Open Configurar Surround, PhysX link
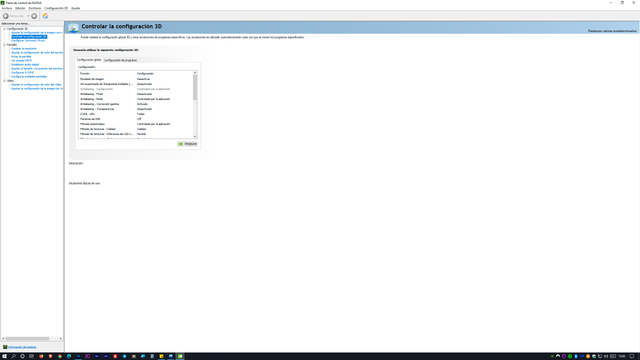The width and height of the screenshot is (640, 360). tap(28, 41)
